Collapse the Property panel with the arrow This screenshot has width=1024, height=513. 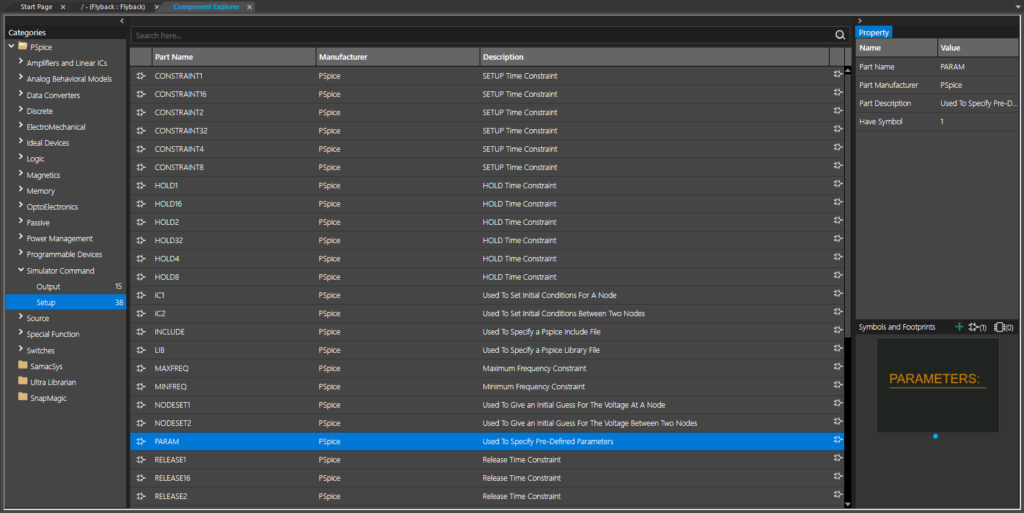tap(860, 21)
